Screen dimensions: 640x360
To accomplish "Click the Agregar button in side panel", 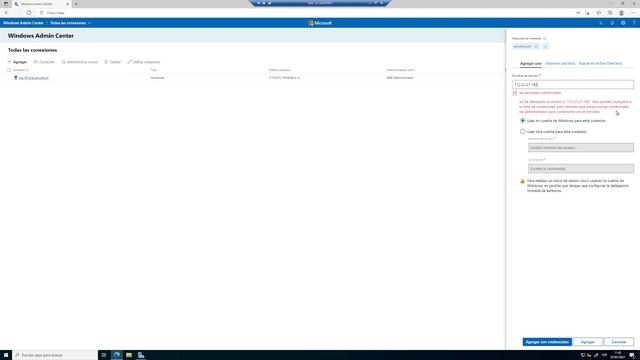I will point(588,342).
